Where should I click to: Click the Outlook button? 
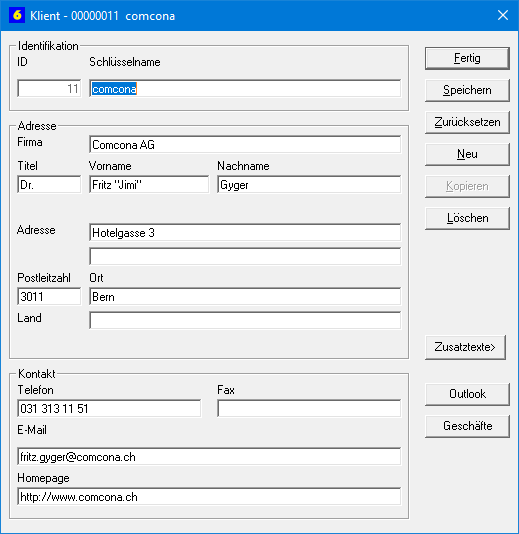coord(467,394)
